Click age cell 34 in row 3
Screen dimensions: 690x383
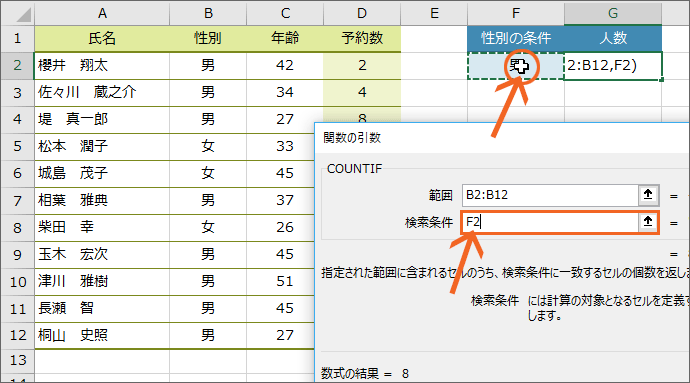click(x=285, y=93)
